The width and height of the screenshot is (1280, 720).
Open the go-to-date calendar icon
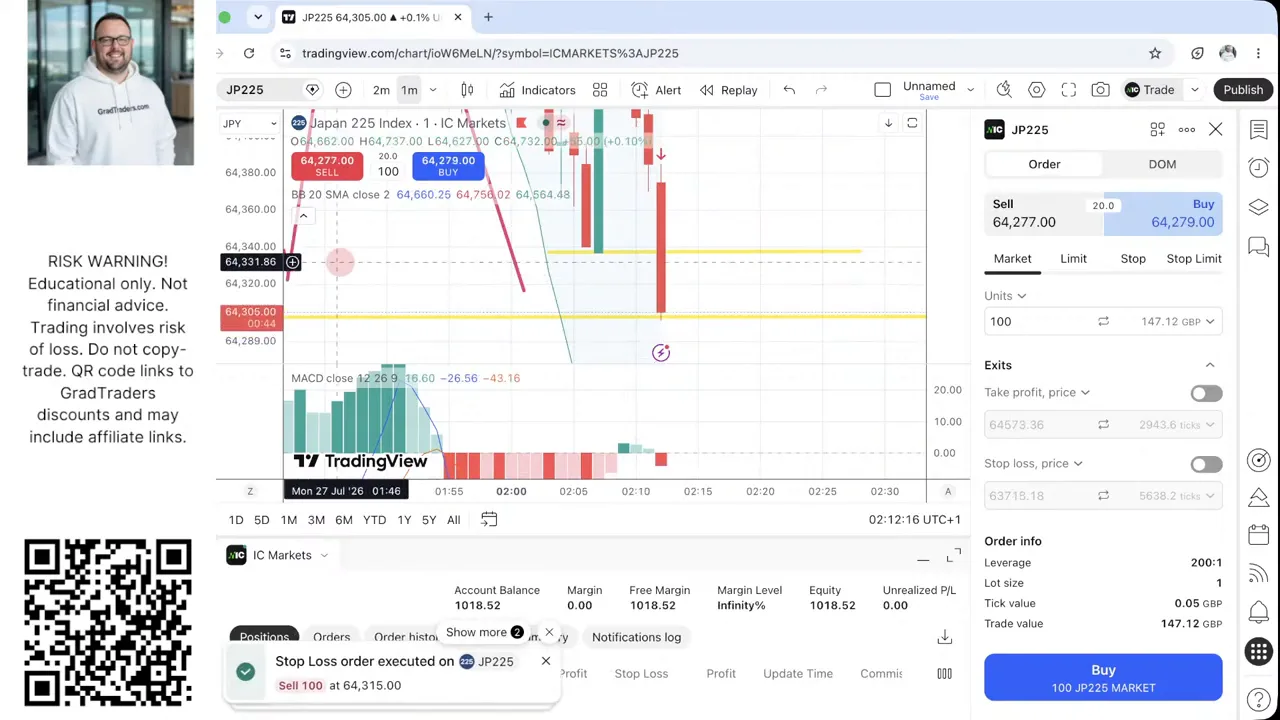pyautogui.click(x=489, y=520)
